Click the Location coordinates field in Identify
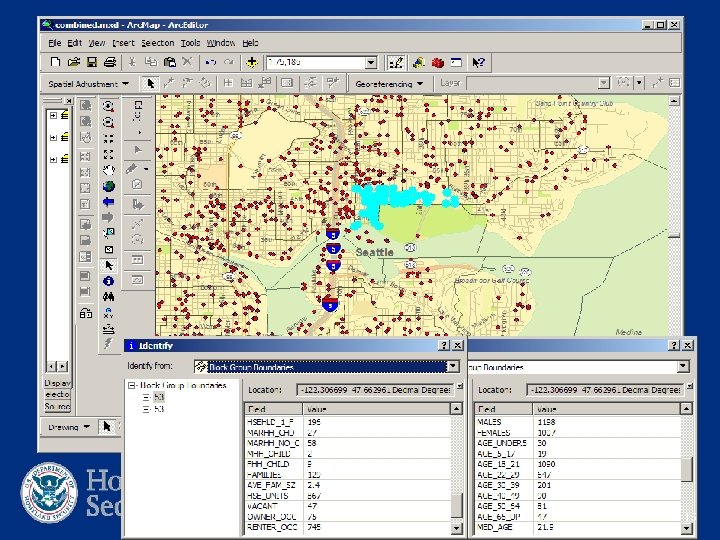Image resolution: width=720 pixels, height=540 pixels. (375, 389)
